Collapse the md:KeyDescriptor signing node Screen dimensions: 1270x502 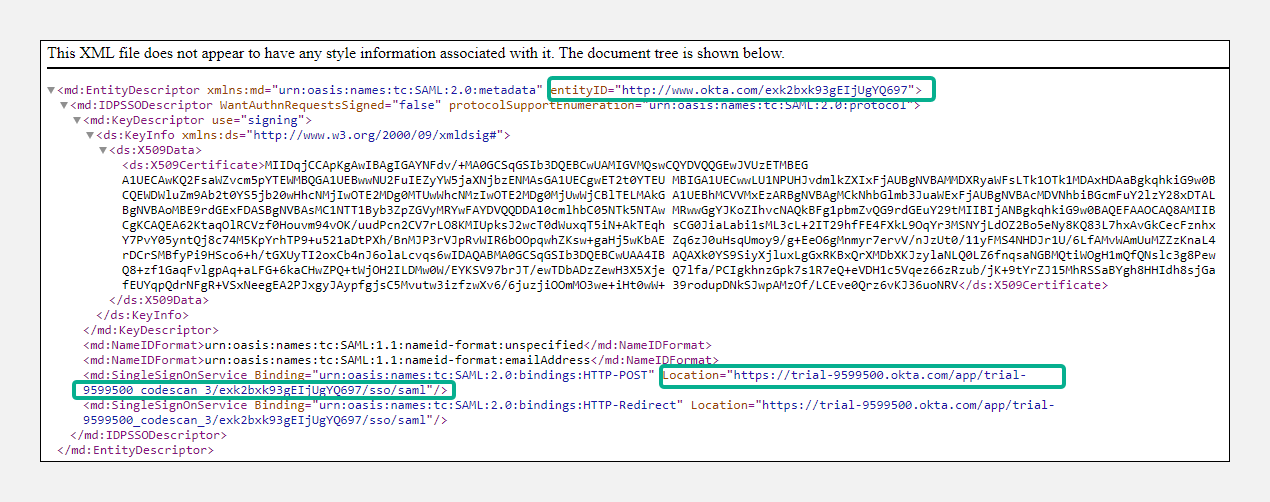[78, 120]
